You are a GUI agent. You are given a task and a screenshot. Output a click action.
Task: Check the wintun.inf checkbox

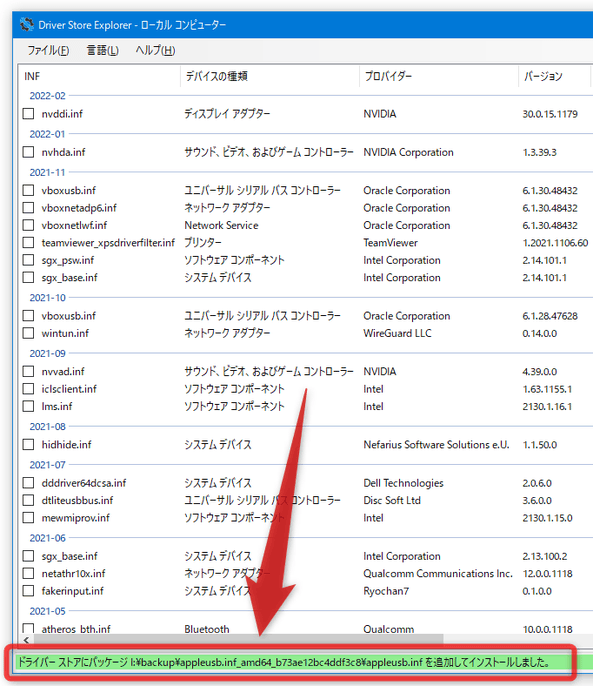[28, 333]
